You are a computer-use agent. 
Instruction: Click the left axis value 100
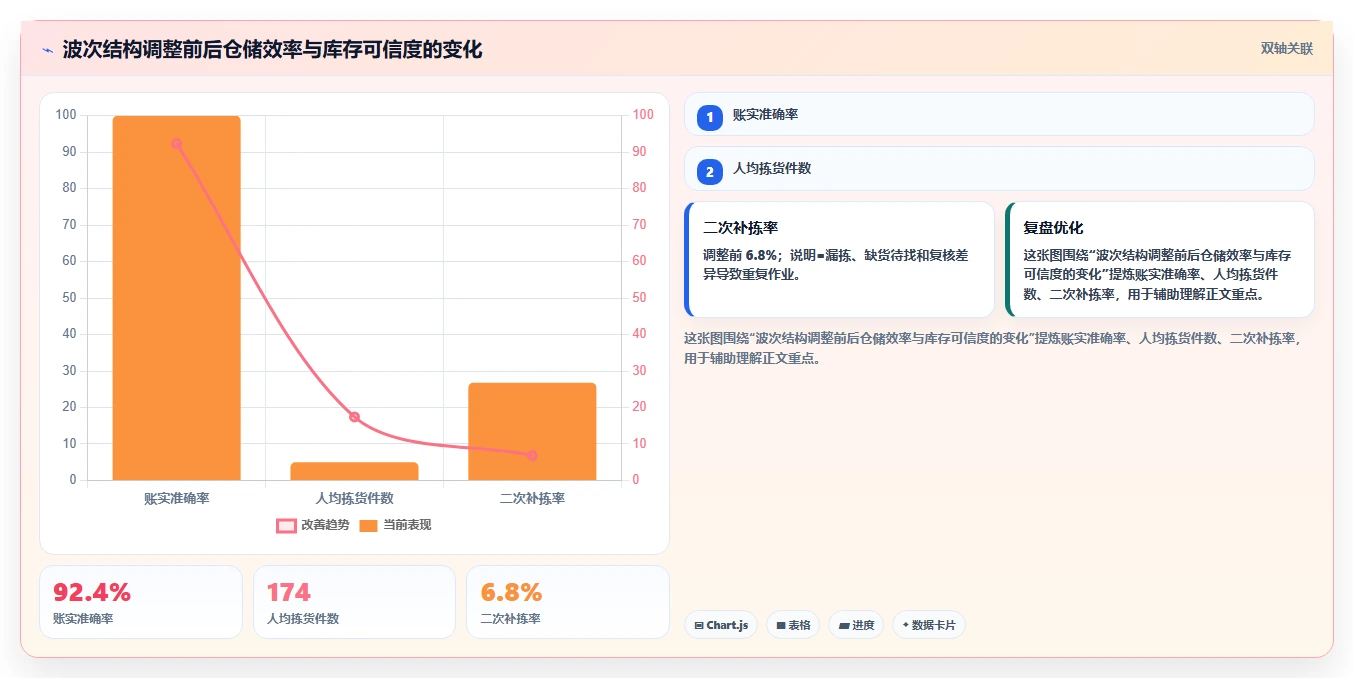66,115
